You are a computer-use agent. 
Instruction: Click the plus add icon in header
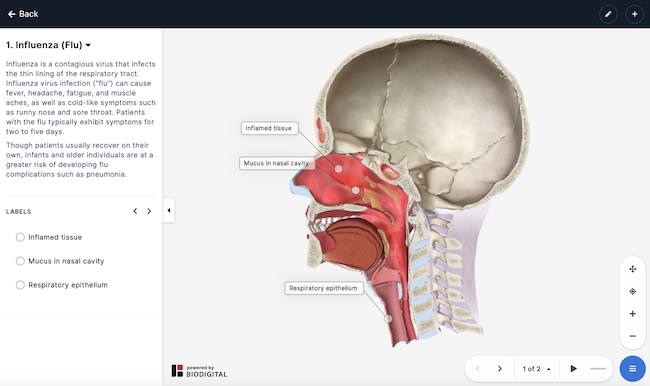click(634, 14)
